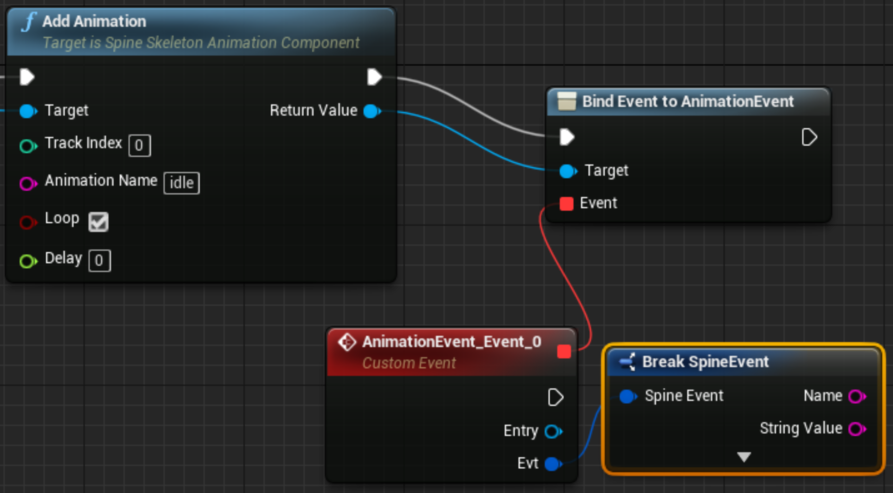This screenshot has width=893, height=493.
Task: Expand the Break SpineEvent node pins
Action: click(x=743, y=457)
